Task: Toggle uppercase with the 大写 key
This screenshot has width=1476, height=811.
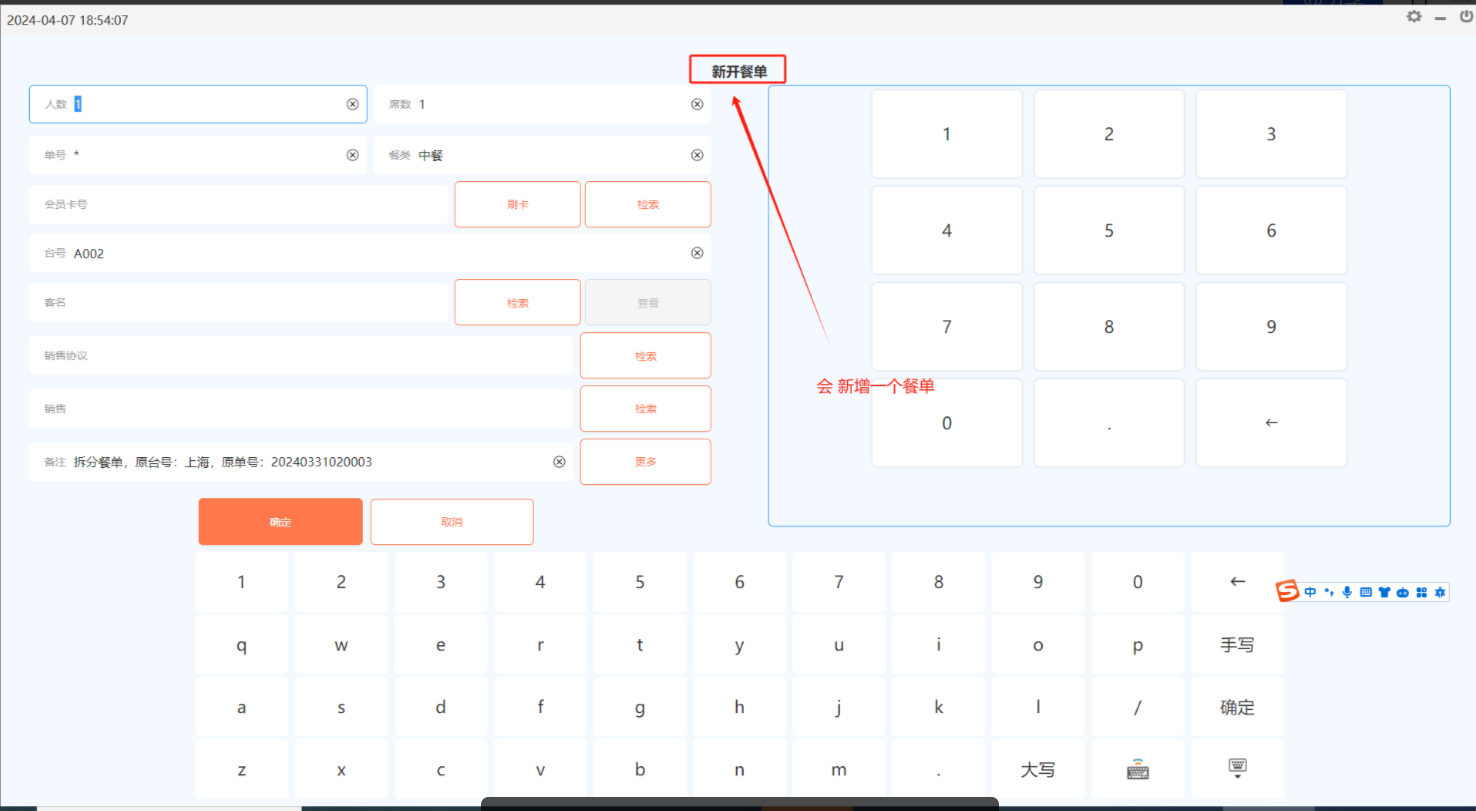Action: coord(1037,770)
